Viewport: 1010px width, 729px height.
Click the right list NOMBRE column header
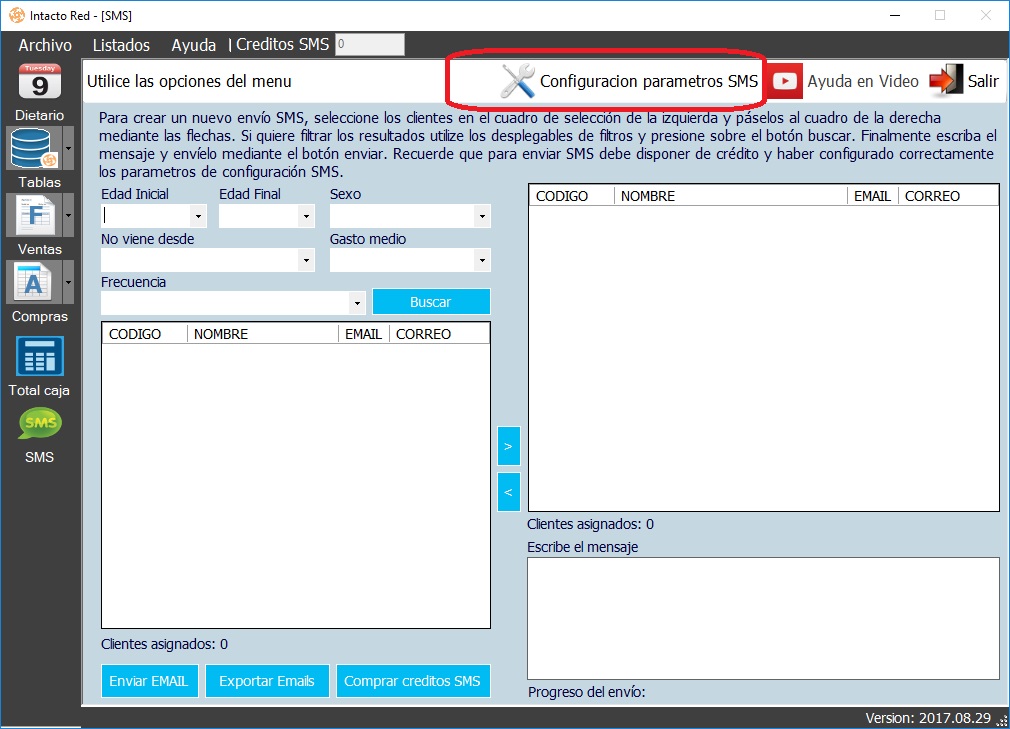731,196
